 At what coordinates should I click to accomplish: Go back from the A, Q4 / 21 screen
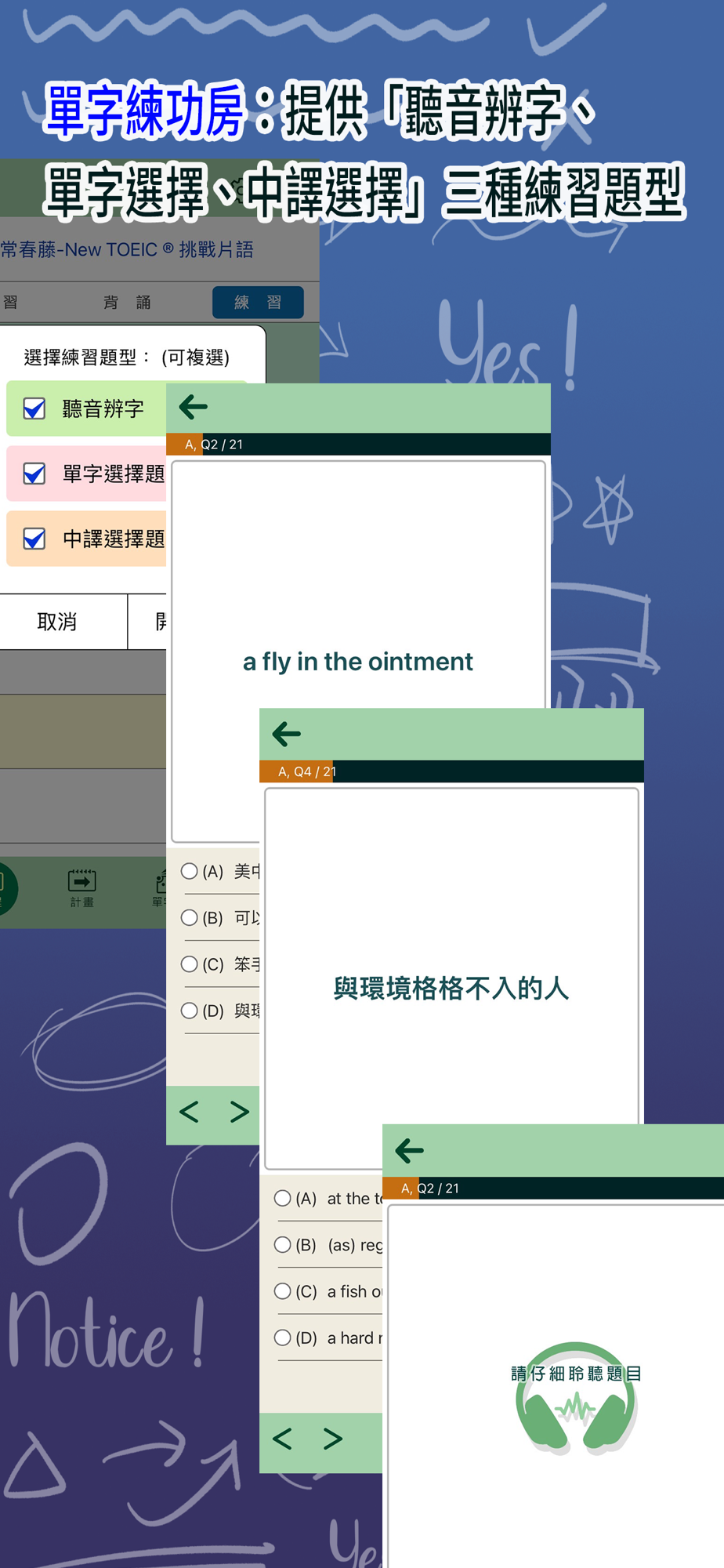287,735
